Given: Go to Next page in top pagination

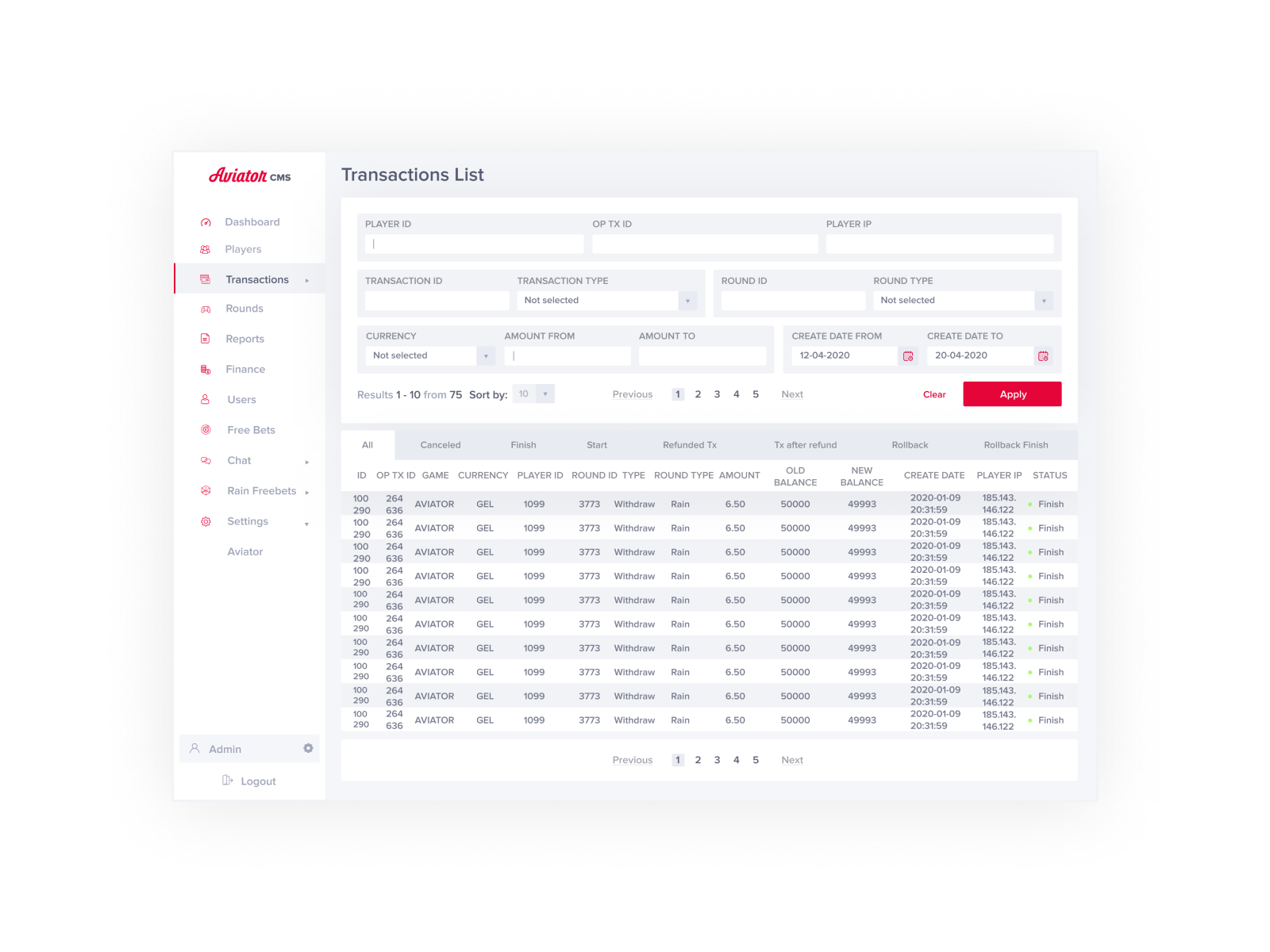Looking at the screenshot, I should (792, 394).
